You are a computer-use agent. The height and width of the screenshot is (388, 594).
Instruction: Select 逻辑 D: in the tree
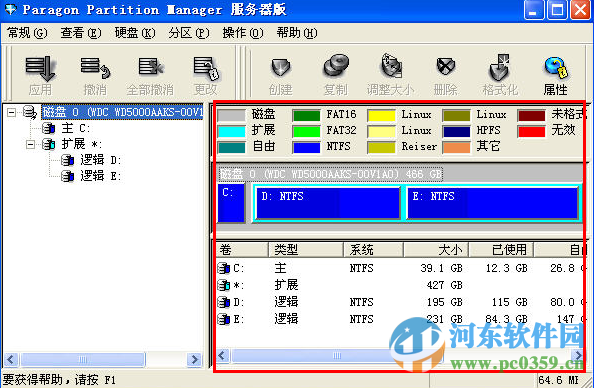(x=100, y=160)
